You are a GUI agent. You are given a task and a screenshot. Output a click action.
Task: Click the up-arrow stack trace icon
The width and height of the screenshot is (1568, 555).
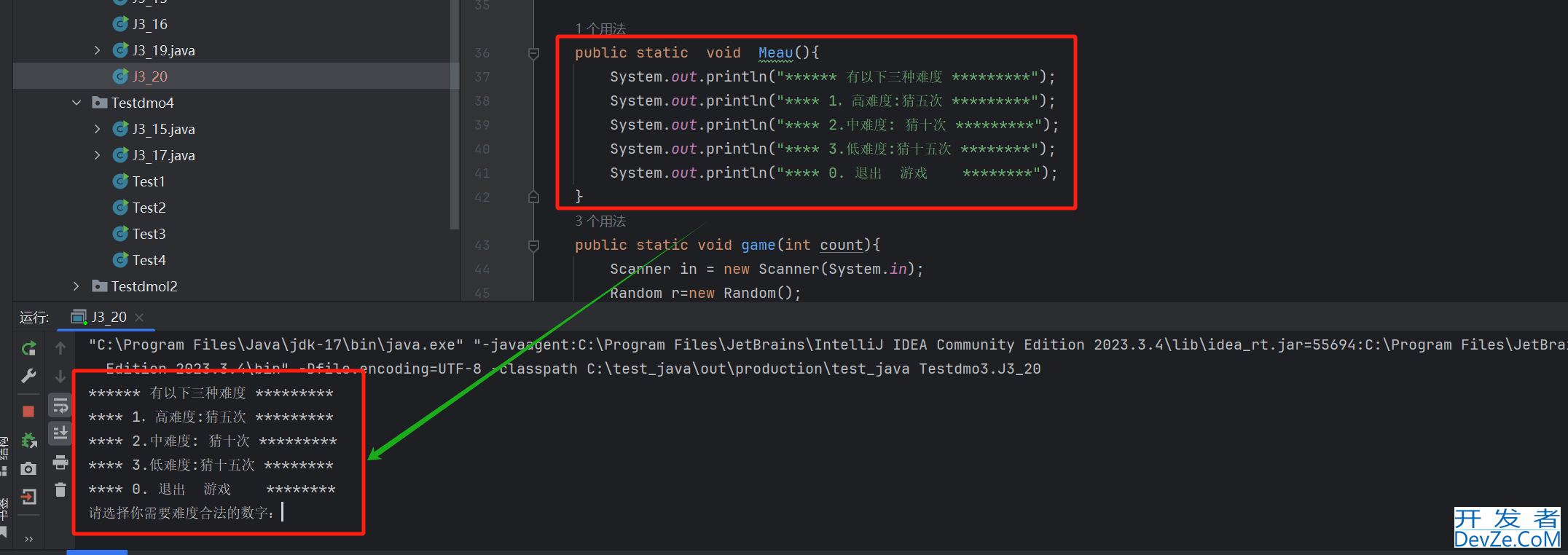[60, 348]
